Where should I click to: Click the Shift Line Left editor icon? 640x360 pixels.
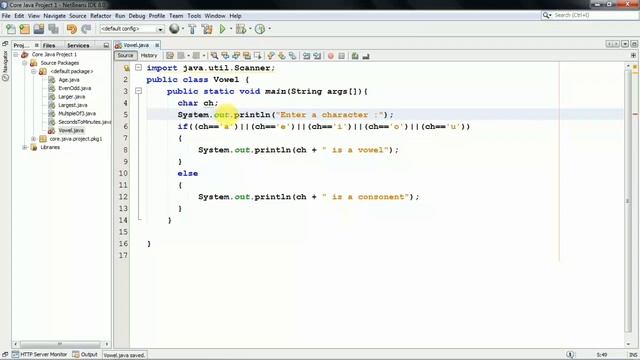click(x=306, y=56)
